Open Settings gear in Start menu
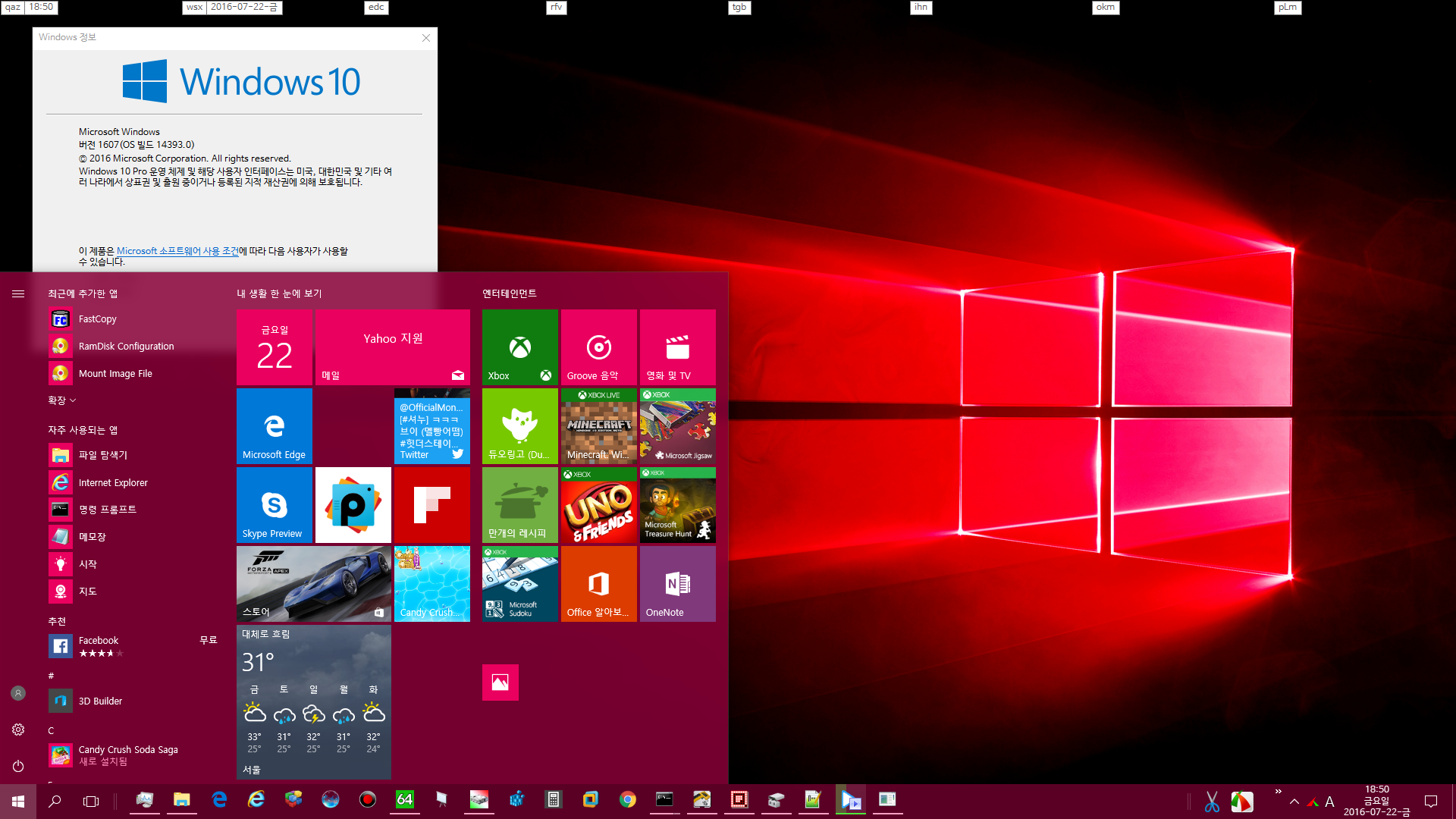This screenshot has width=1456, height=819. tap(18, 730)
